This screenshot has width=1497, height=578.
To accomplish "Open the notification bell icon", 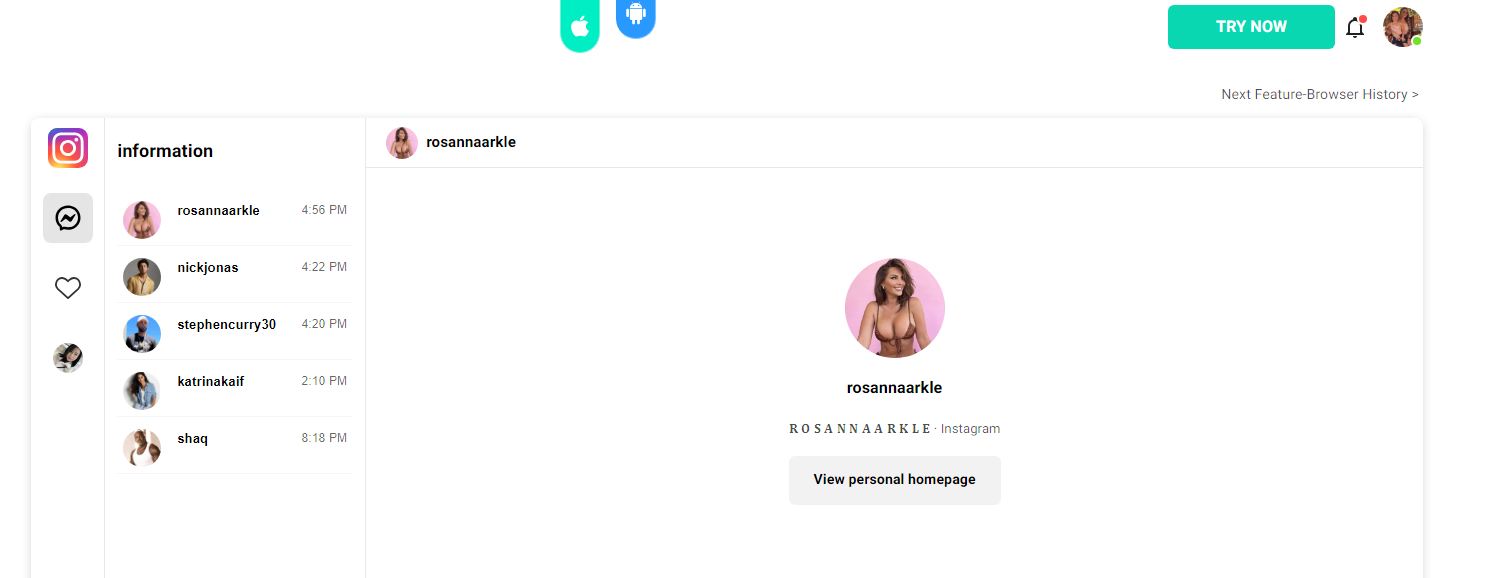I will (x=1355, y=27).
